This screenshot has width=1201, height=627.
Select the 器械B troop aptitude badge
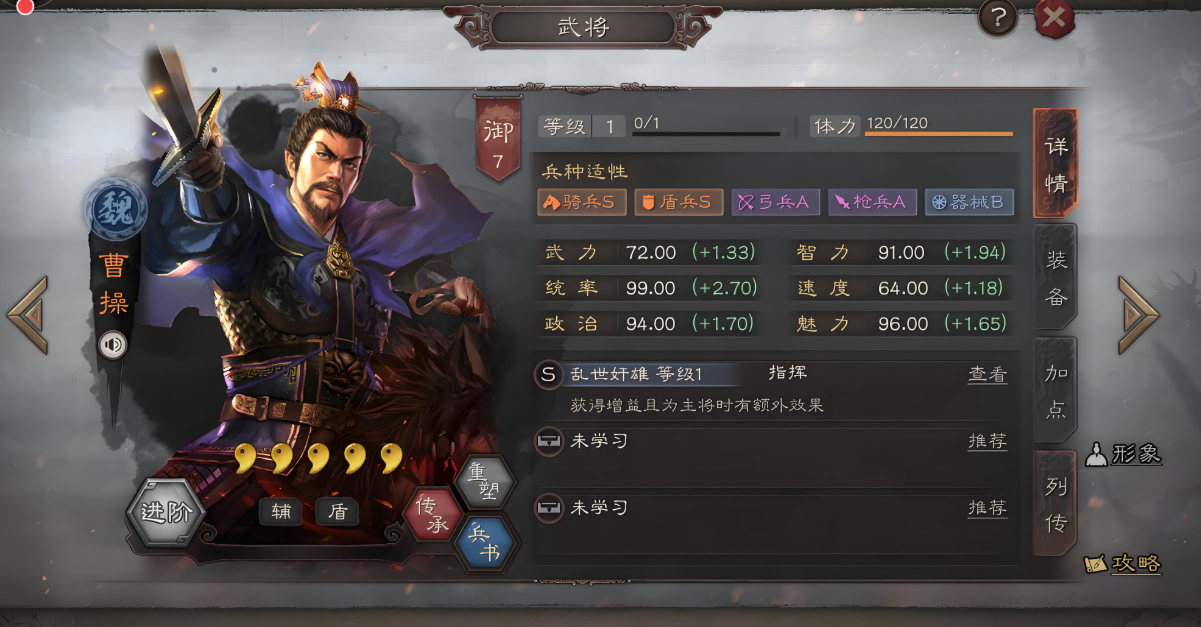pyautogui.click(x=969, y=202)
